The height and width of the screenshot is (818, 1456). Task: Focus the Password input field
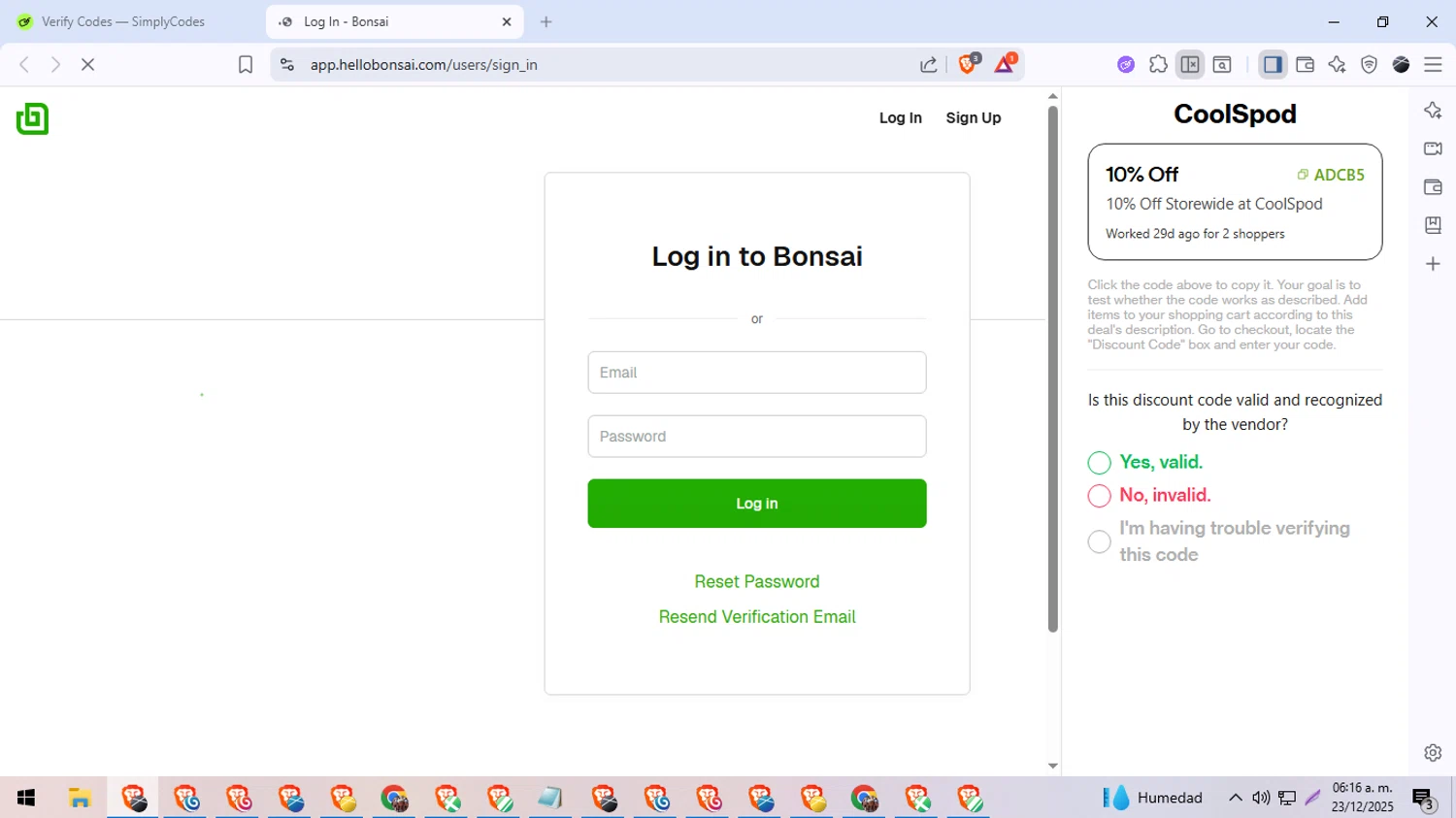(x=757, y=437)
